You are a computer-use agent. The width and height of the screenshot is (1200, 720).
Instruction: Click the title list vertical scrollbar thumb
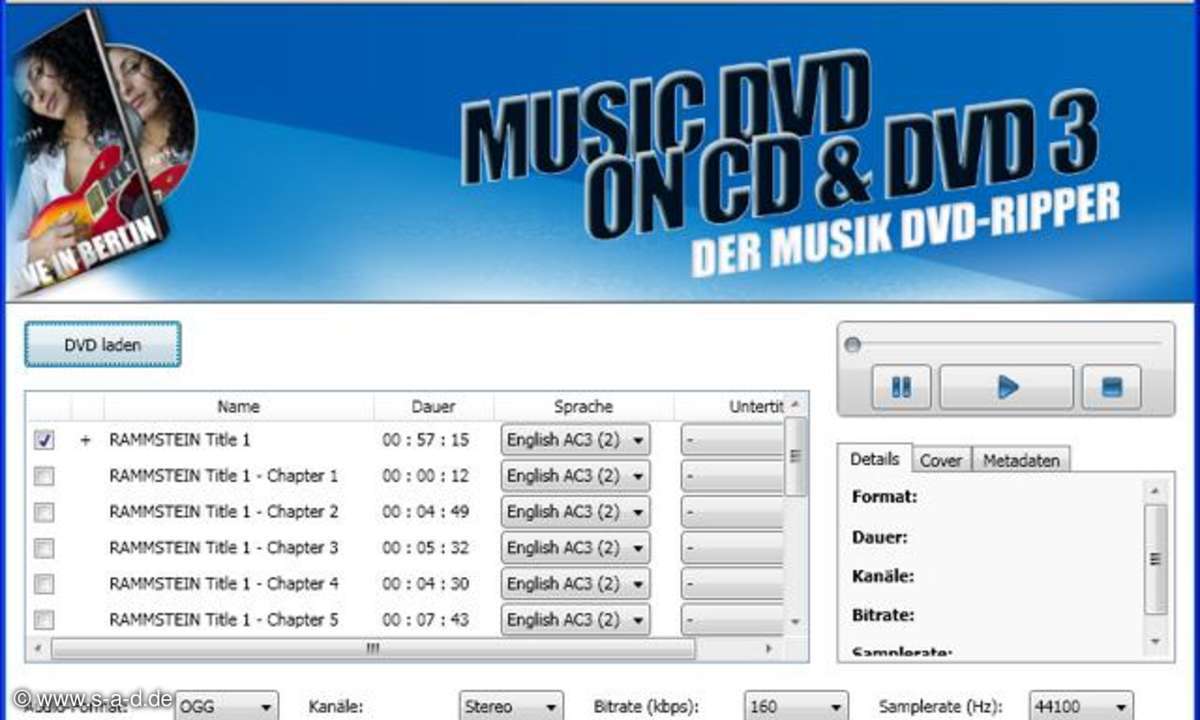[x=795, y=456]
